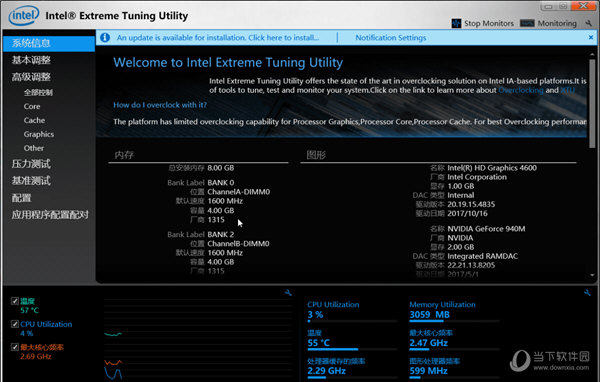Open 应用程序配置配对 in the sidebar
The width and height of the screenshot is (600, 382).
[x=50, y=215]
